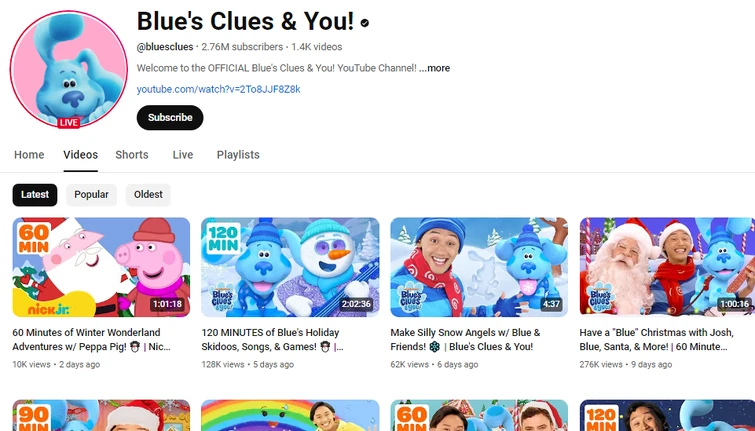755x431 pixels.
Task: Click the 1:00:16 duration badge
Action: tap(734, 304)
